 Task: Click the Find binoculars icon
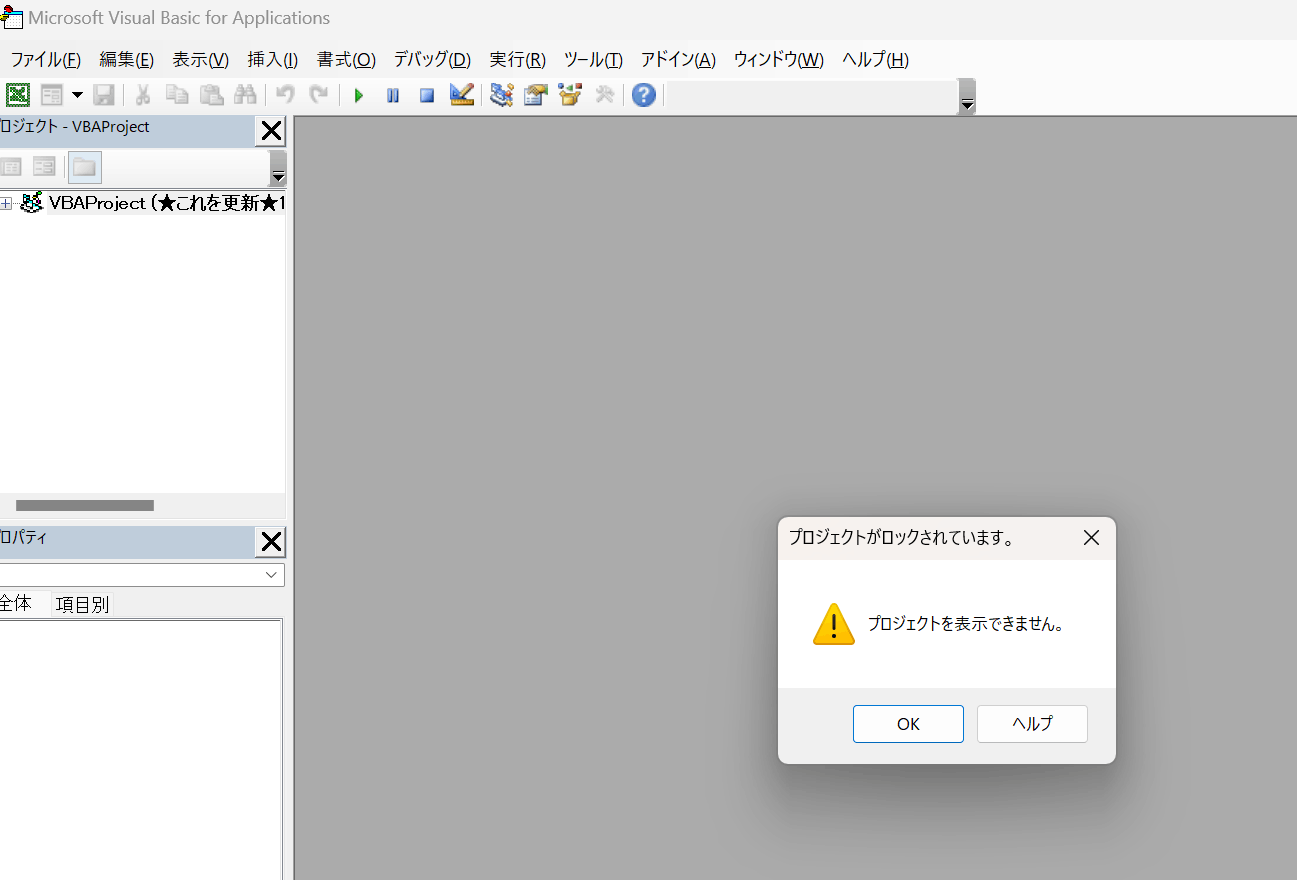[245, 95]
